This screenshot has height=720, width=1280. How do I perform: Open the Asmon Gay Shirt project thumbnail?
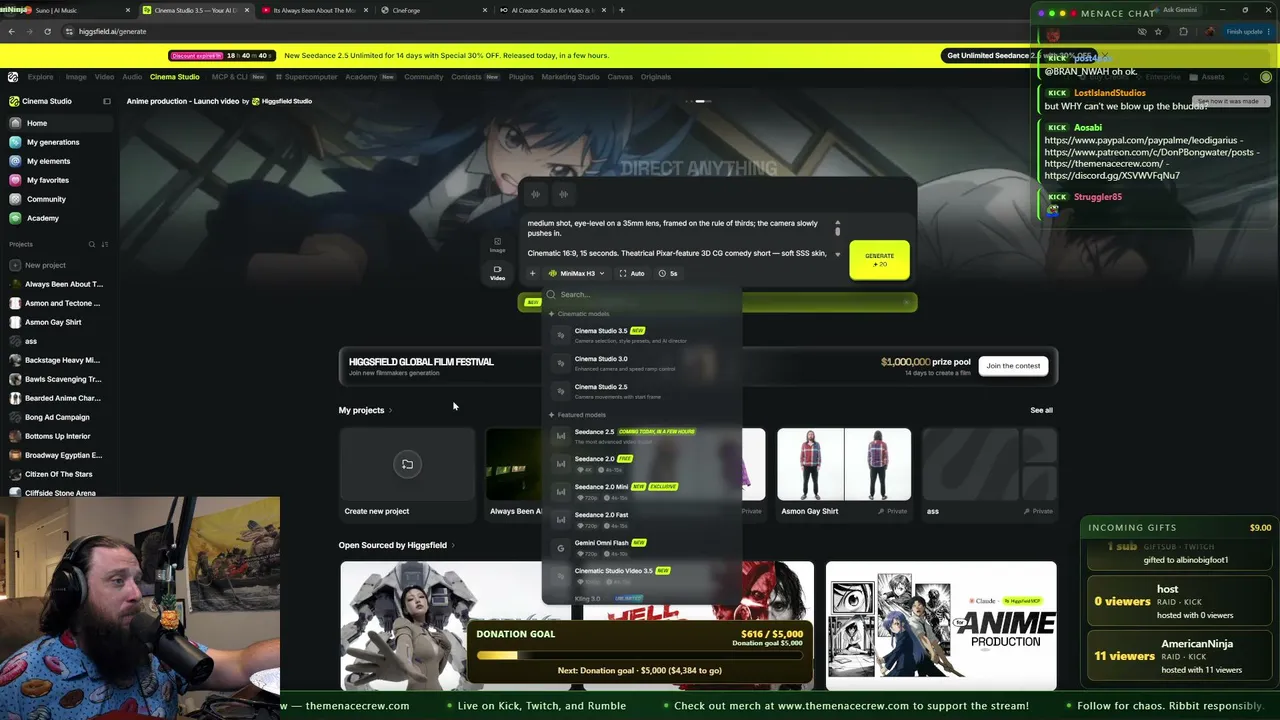(844, 464)
